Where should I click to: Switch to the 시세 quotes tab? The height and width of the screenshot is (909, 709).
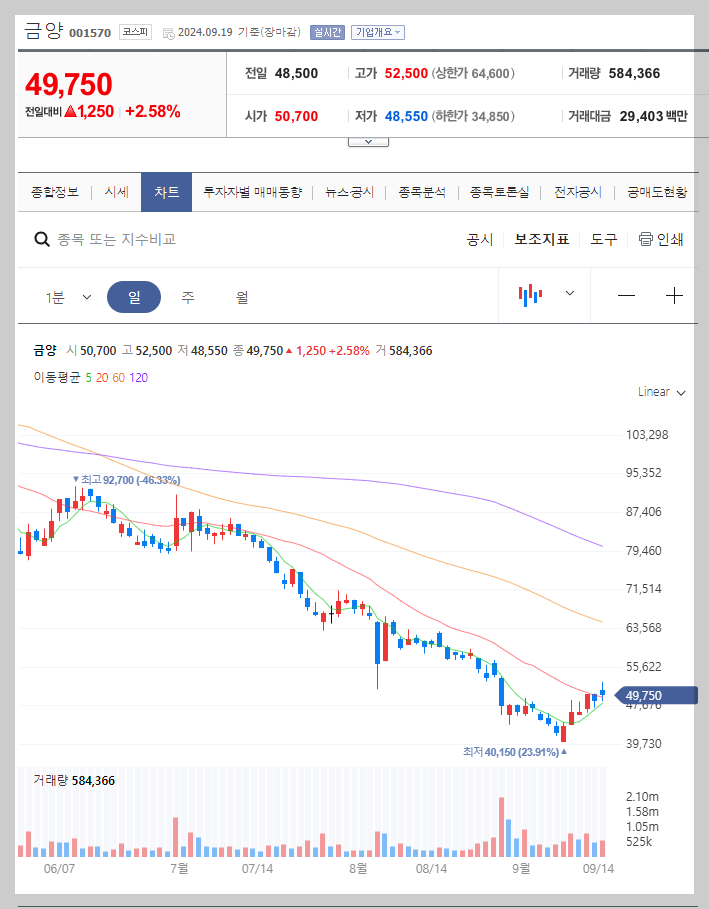(x=116, y=191)
